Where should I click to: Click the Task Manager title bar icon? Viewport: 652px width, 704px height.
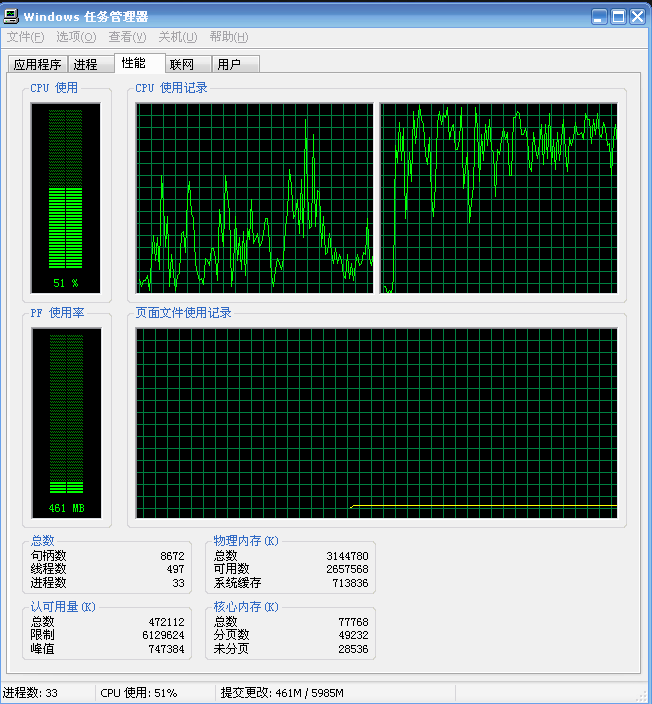[x=11, y=16]
